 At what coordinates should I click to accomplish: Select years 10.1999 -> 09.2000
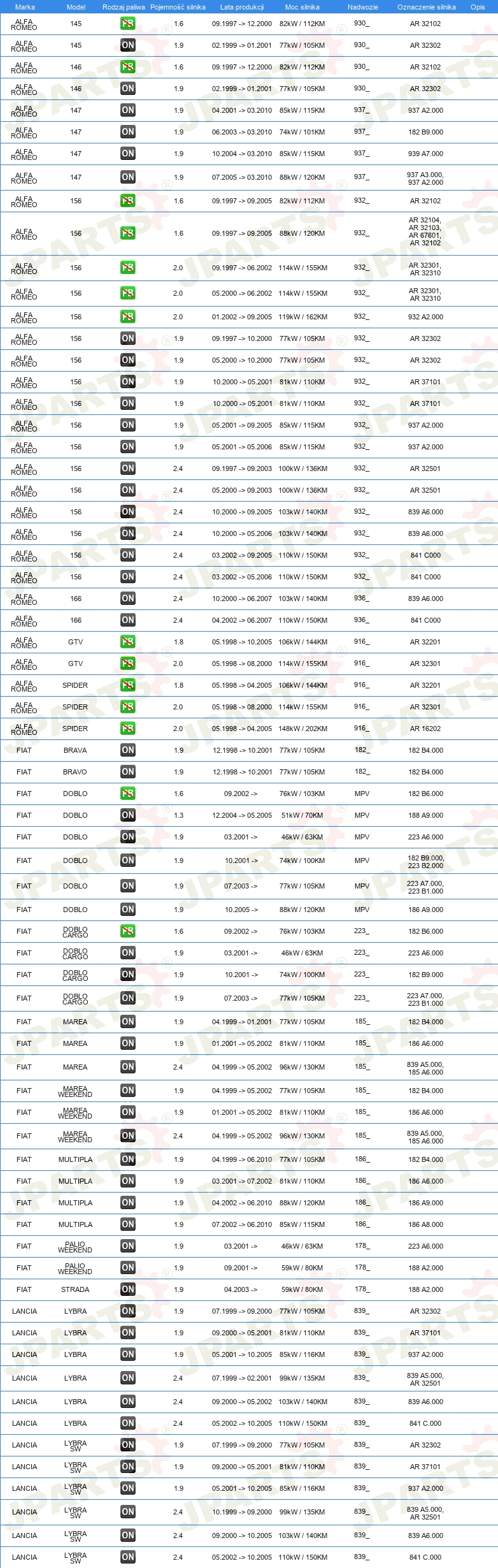242,1512
